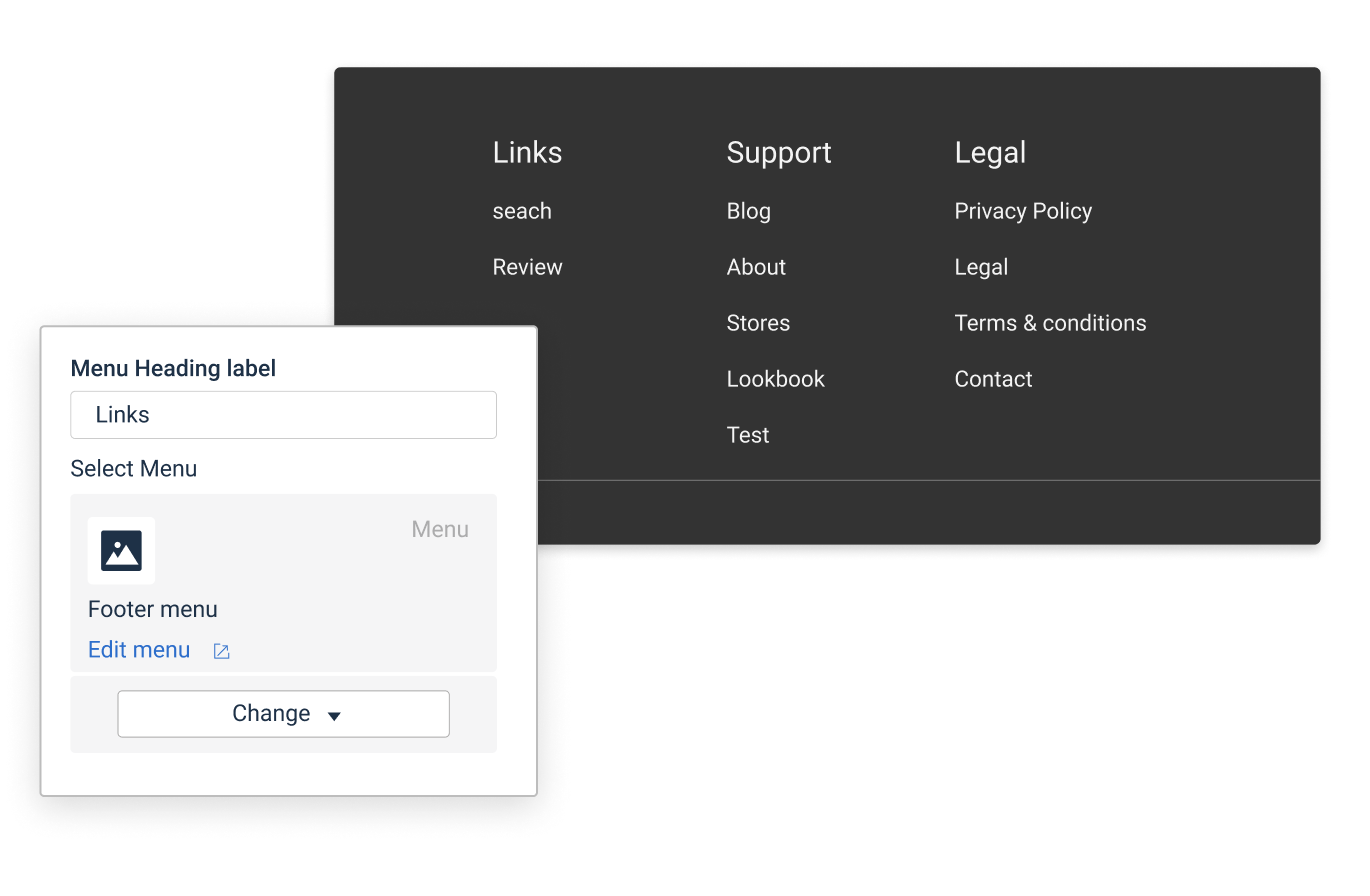Open the seach footer link

pos(521,211)
